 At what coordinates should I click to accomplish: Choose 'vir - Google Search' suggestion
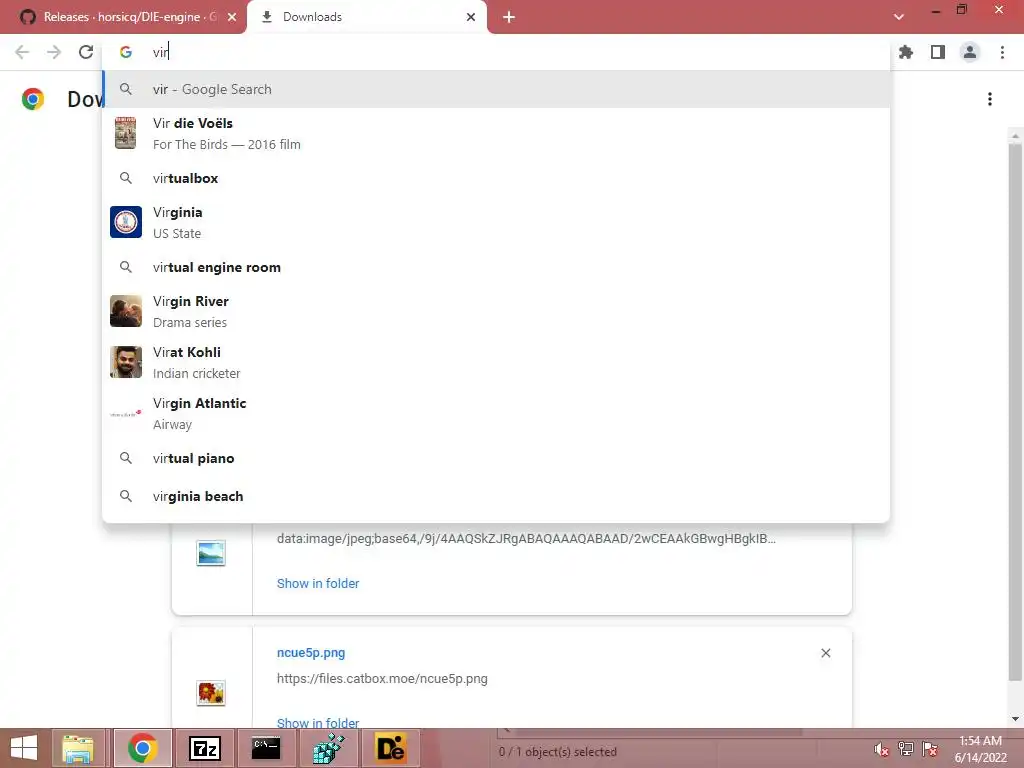[496, 89]
